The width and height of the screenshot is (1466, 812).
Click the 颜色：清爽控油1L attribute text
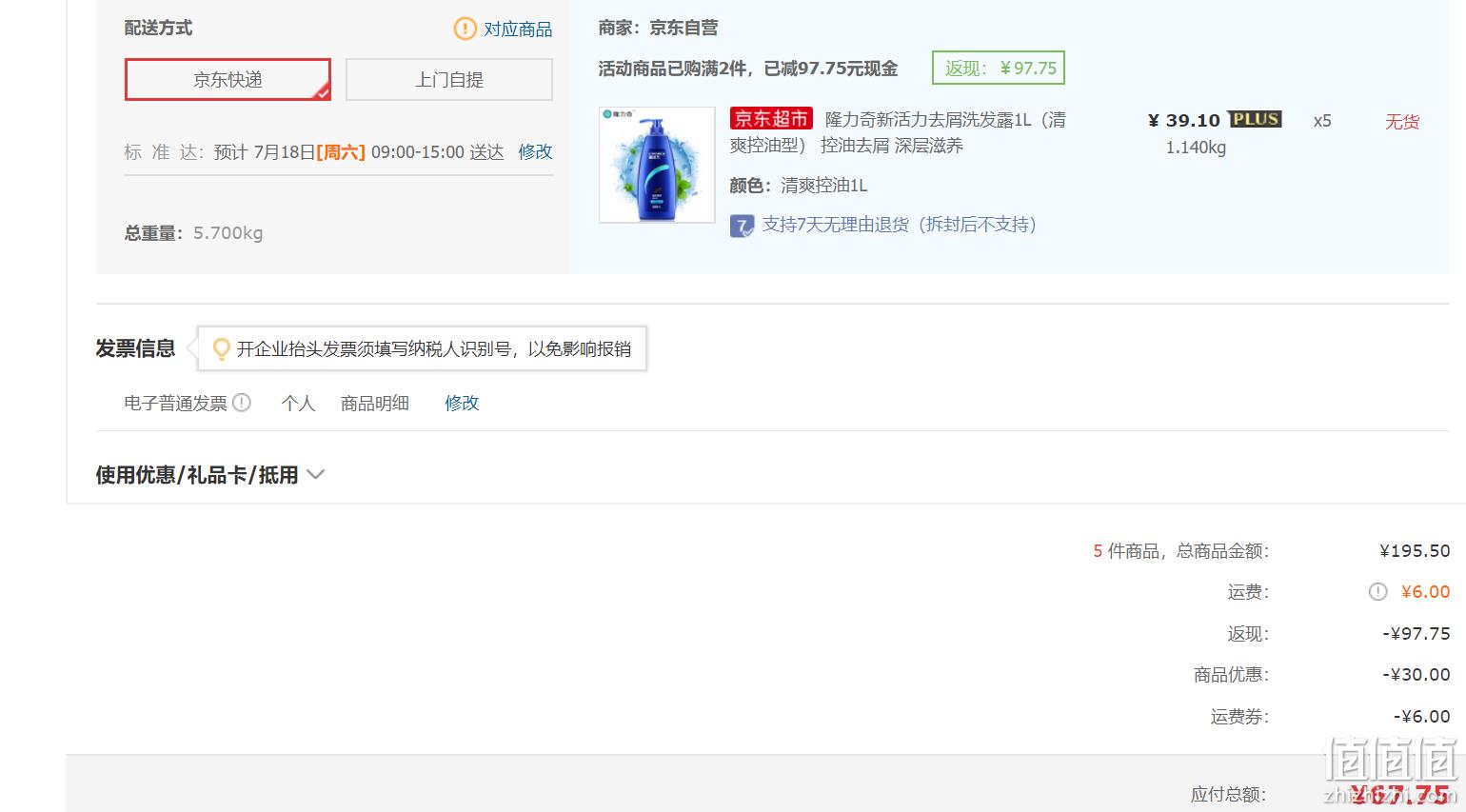[799, 186]
